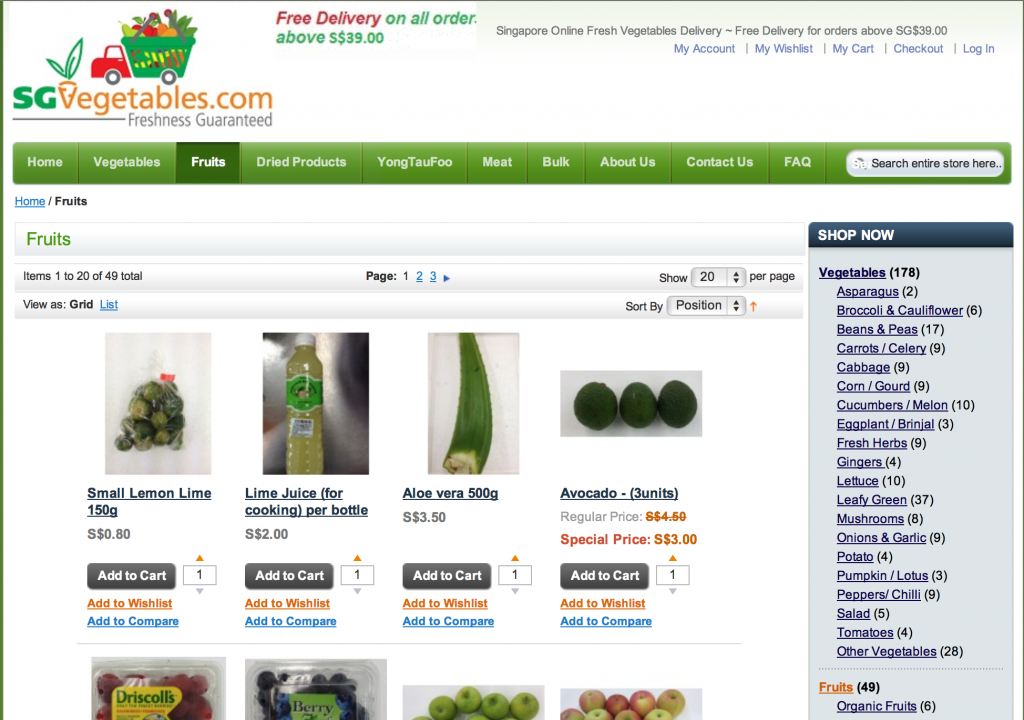Click quantity field for Small Lemon Lime

coord(200,575)
